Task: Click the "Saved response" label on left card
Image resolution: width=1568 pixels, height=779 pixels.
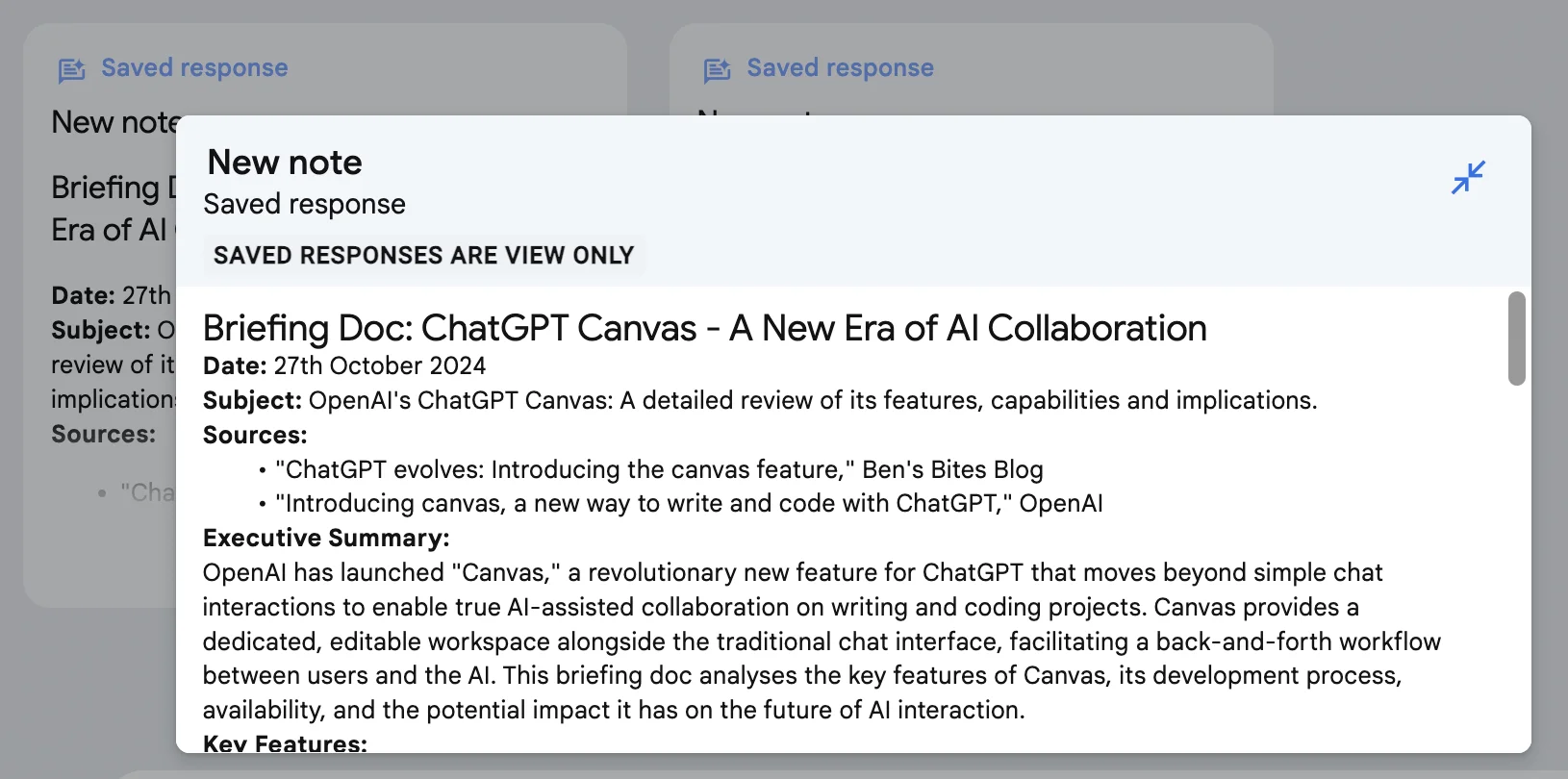Action: point(194,67)
